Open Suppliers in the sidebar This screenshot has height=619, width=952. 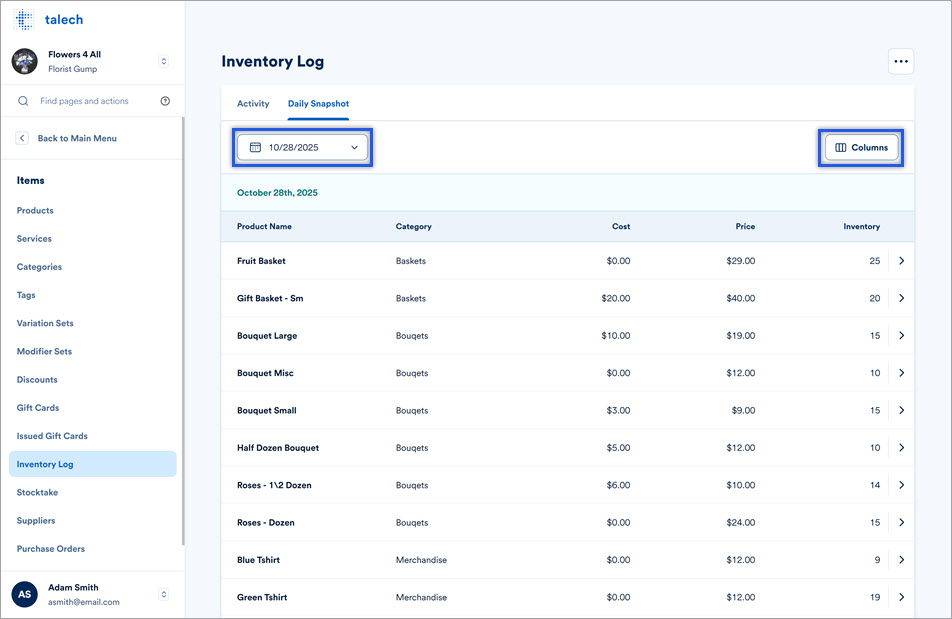pos(36,521)
